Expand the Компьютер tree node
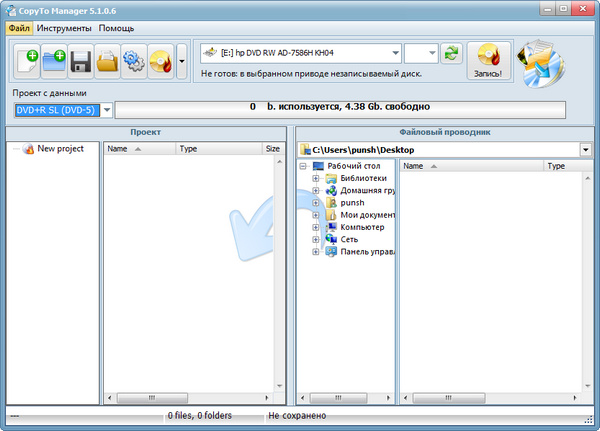Image resolution: width=600 pixels, height=431 pixels. pos(316,227)
